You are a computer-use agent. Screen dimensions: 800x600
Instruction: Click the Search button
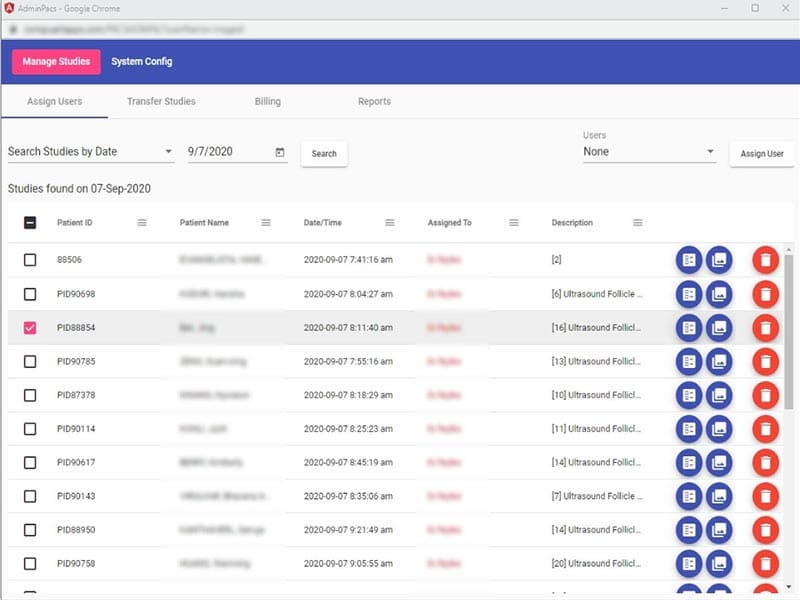[x=324, y=154]
